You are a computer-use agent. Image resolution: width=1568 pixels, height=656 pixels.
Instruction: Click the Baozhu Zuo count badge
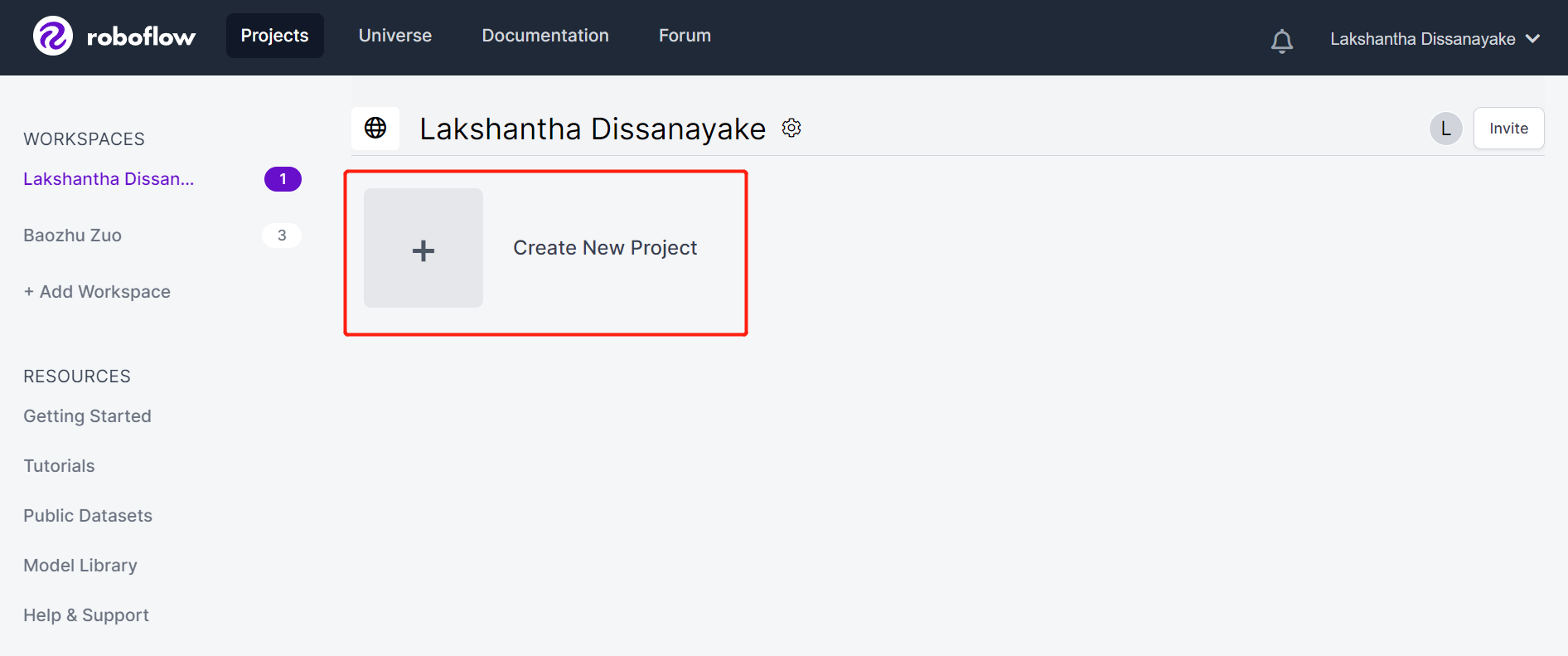coord(282,236)
